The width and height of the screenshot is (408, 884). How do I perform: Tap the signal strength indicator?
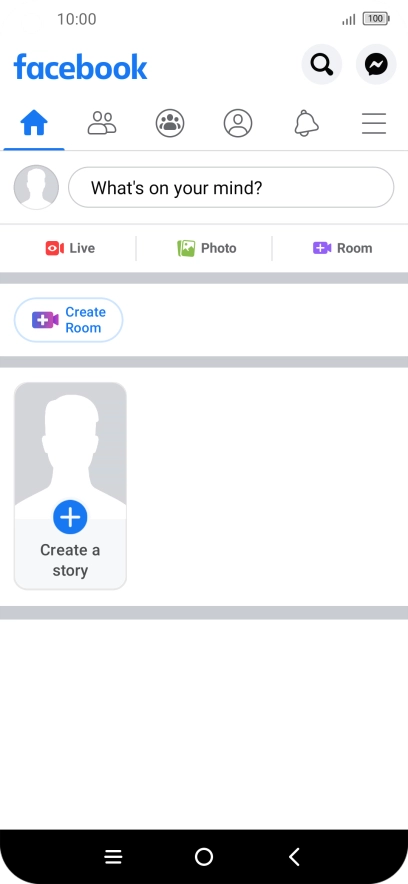click(349, 20)
